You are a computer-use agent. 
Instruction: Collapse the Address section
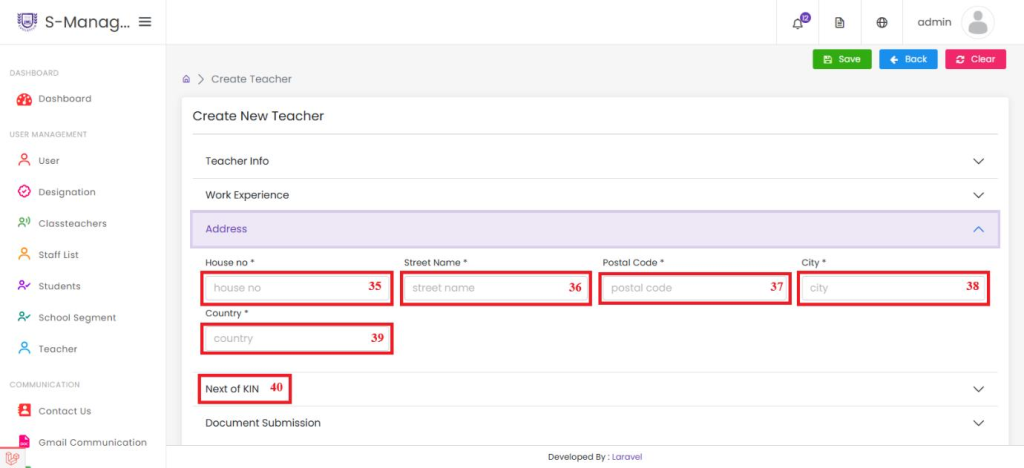pos(595,229)
